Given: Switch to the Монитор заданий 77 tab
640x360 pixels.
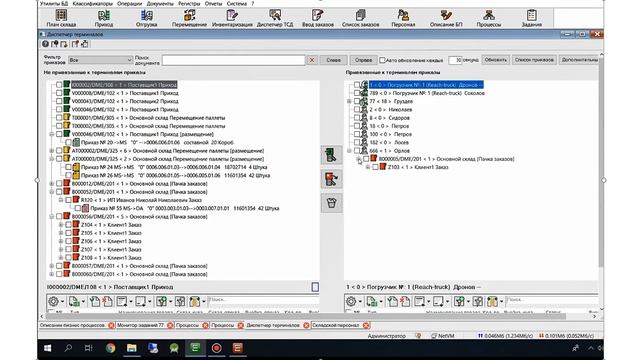Looking at the screenshot, I should tap(140, 325).
